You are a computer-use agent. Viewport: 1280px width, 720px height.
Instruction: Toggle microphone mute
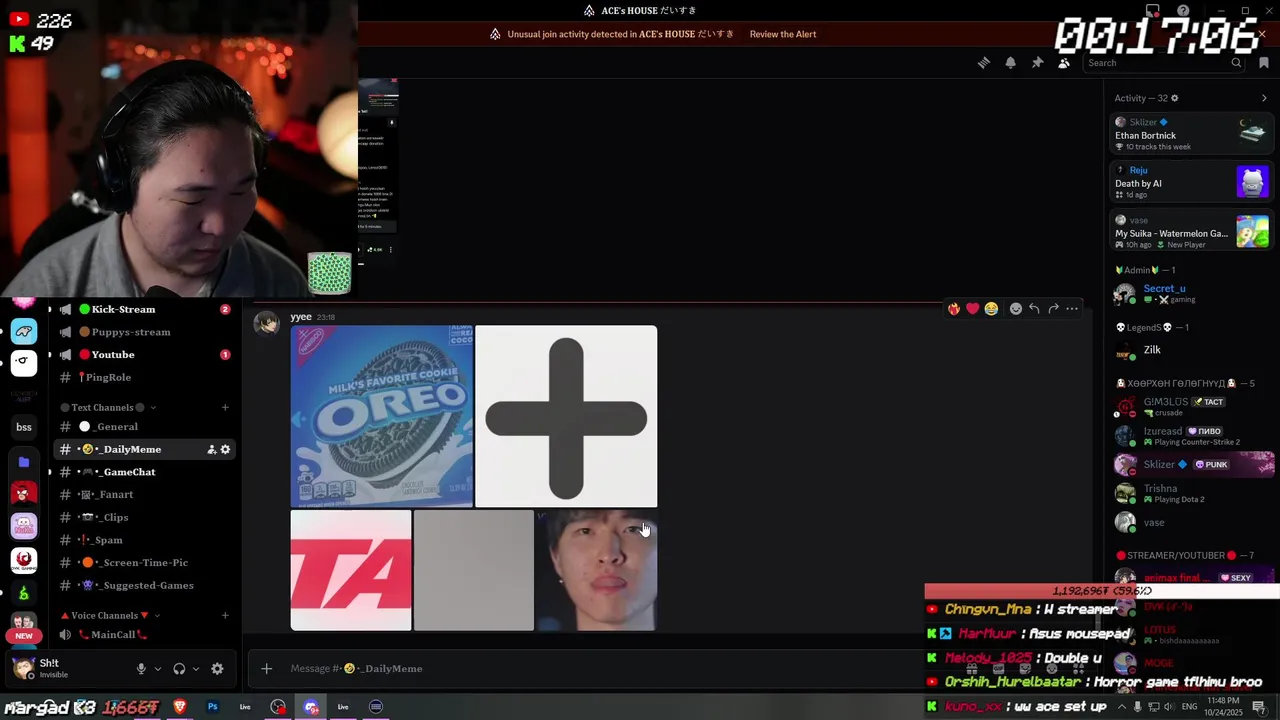141,669
